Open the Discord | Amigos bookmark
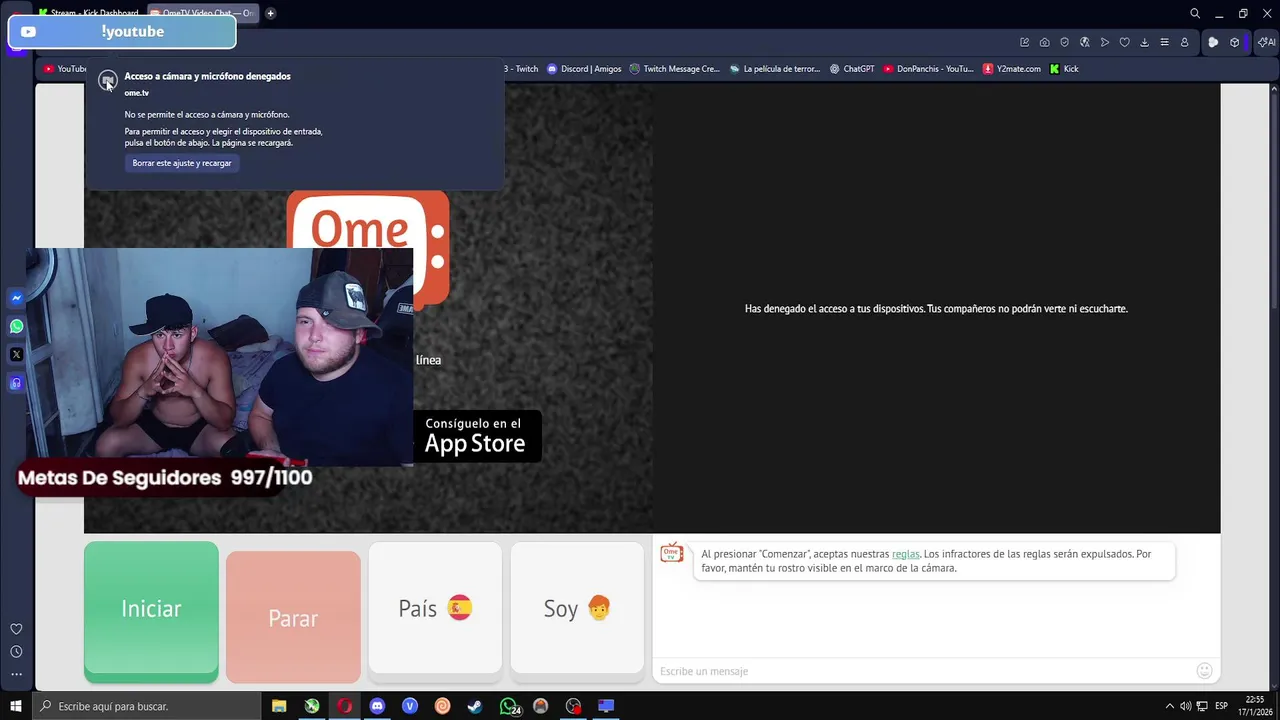The height and width of the screenshot is (720, 1280). click(584, 69)
